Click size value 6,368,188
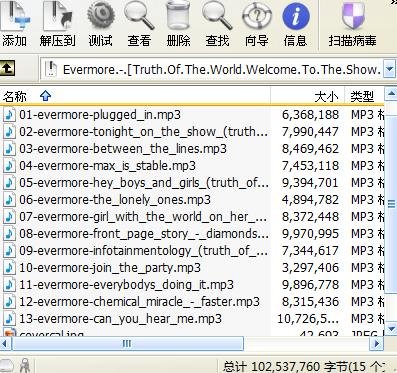 [x=310, y=115]
